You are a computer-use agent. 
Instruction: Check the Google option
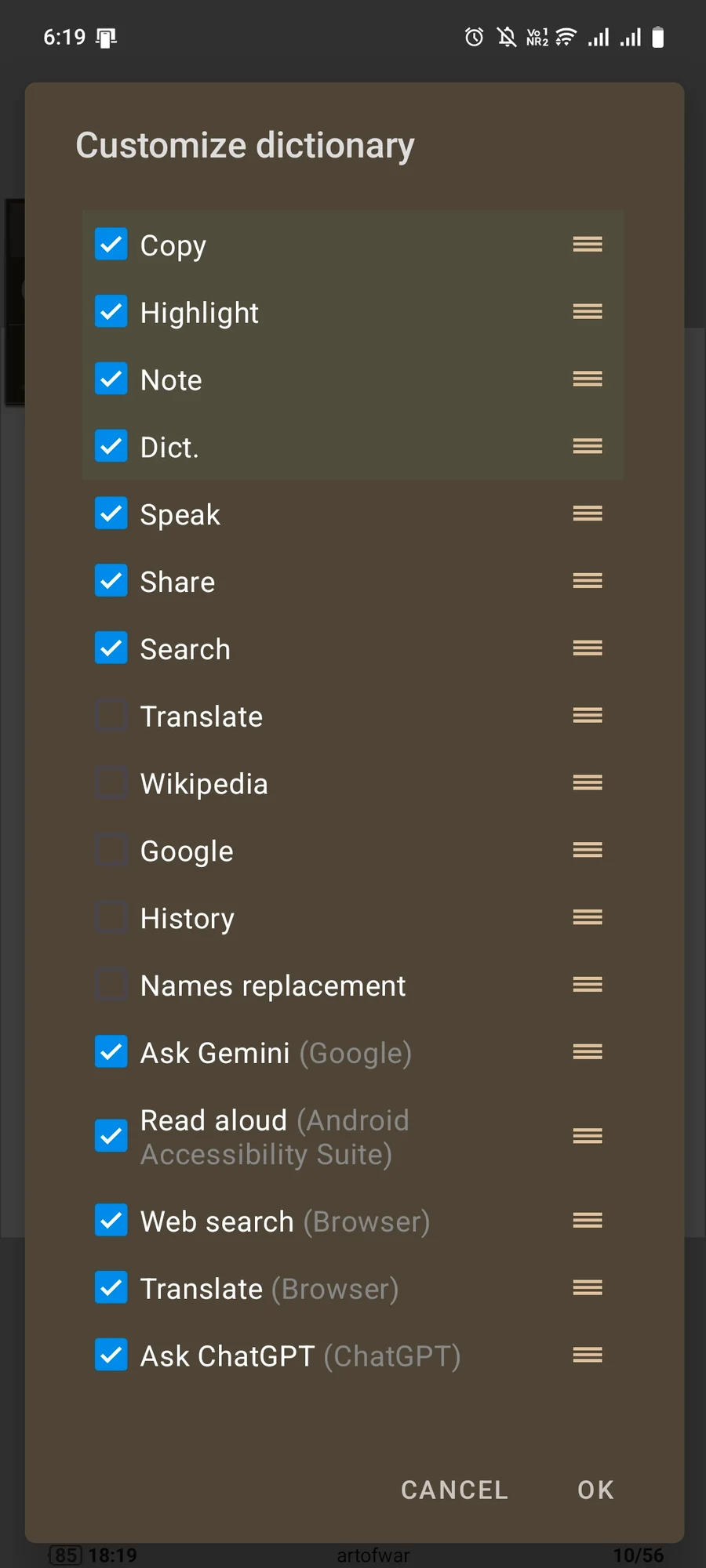point(111,850)
